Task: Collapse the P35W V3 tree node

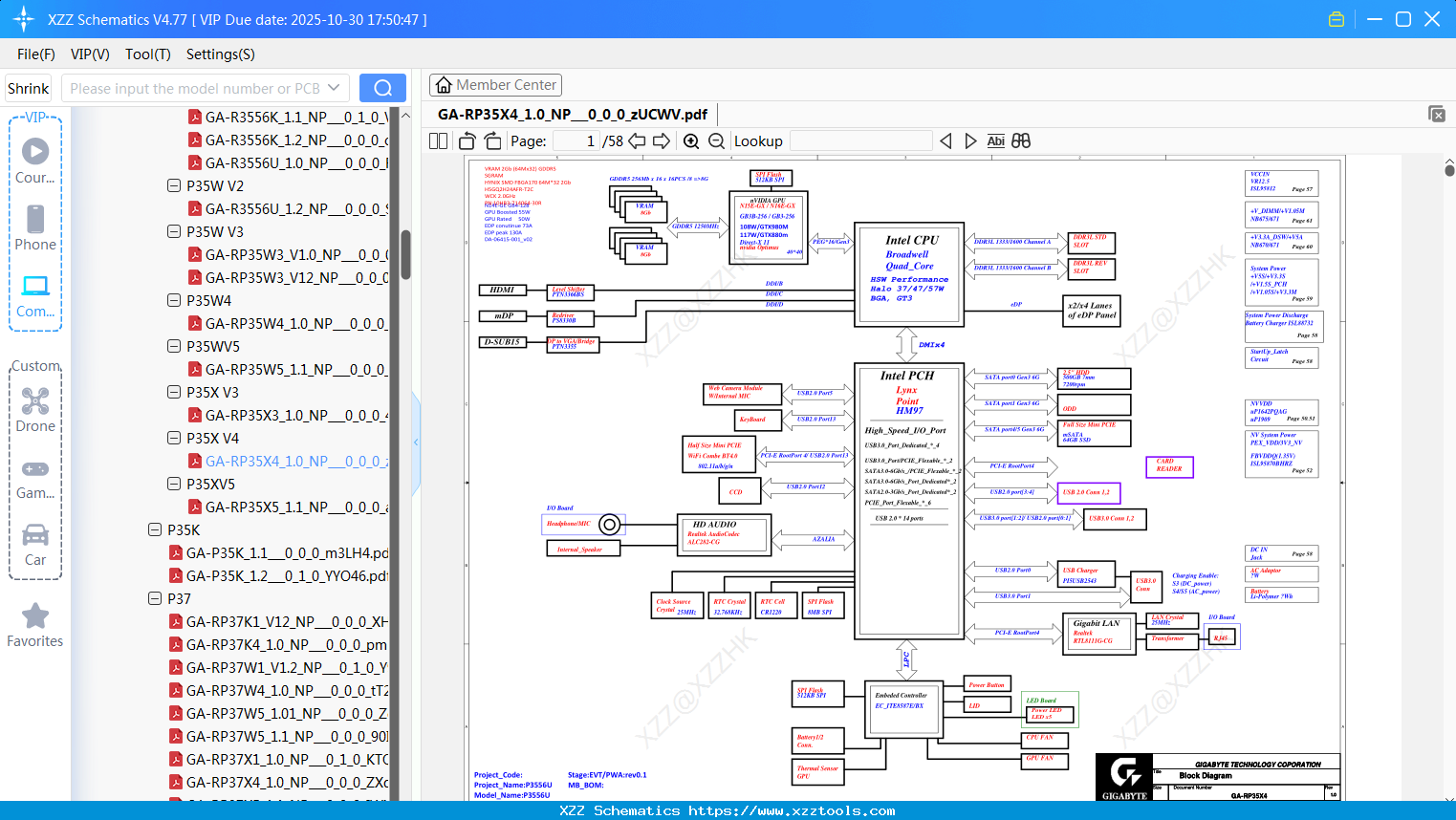Action: [x=174, y=231]
